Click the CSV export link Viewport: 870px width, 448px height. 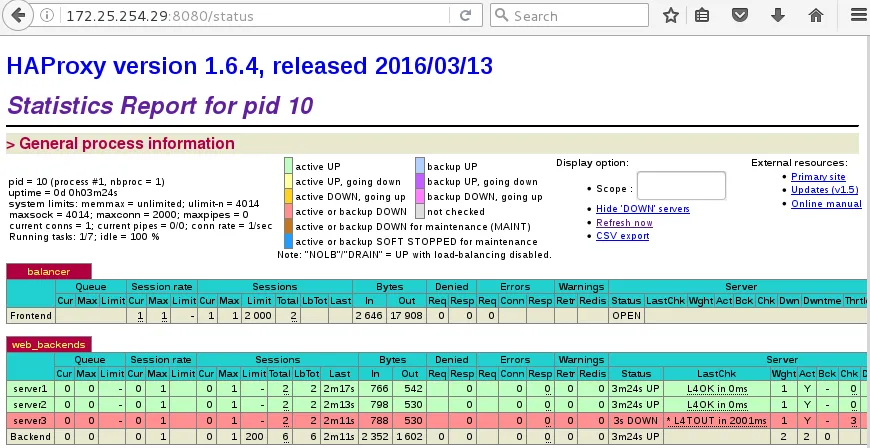pos(623,236)
